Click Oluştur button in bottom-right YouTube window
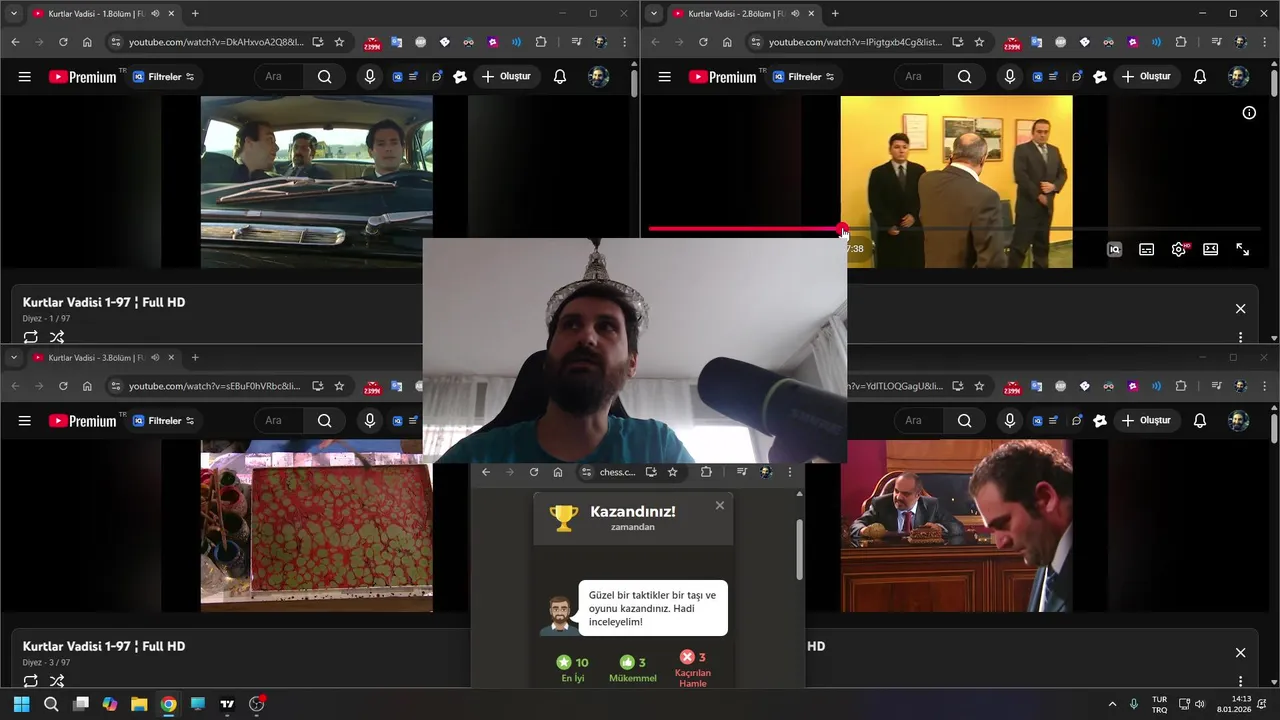1280x720 pixels. (1146, 421)
